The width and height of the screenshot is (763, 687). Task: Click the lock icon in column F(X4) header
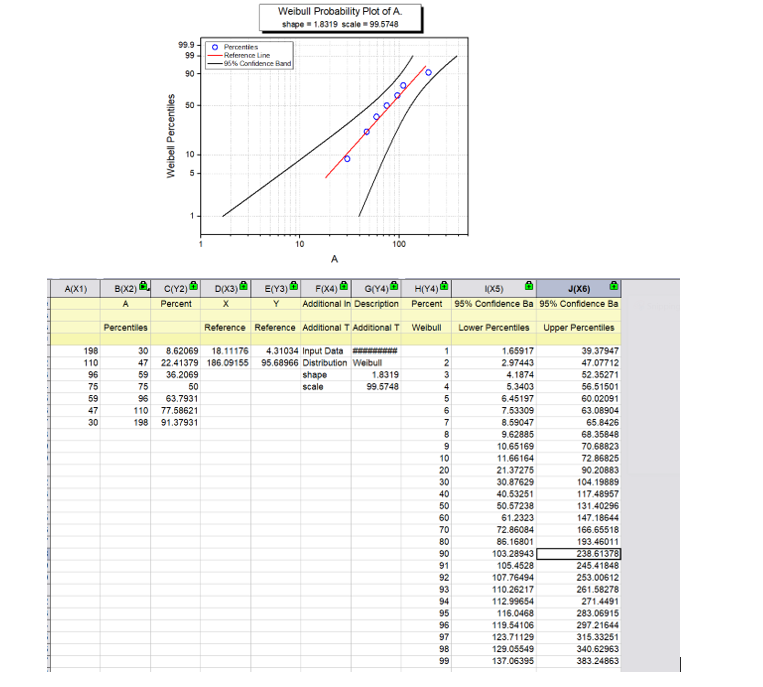[344, 286]
